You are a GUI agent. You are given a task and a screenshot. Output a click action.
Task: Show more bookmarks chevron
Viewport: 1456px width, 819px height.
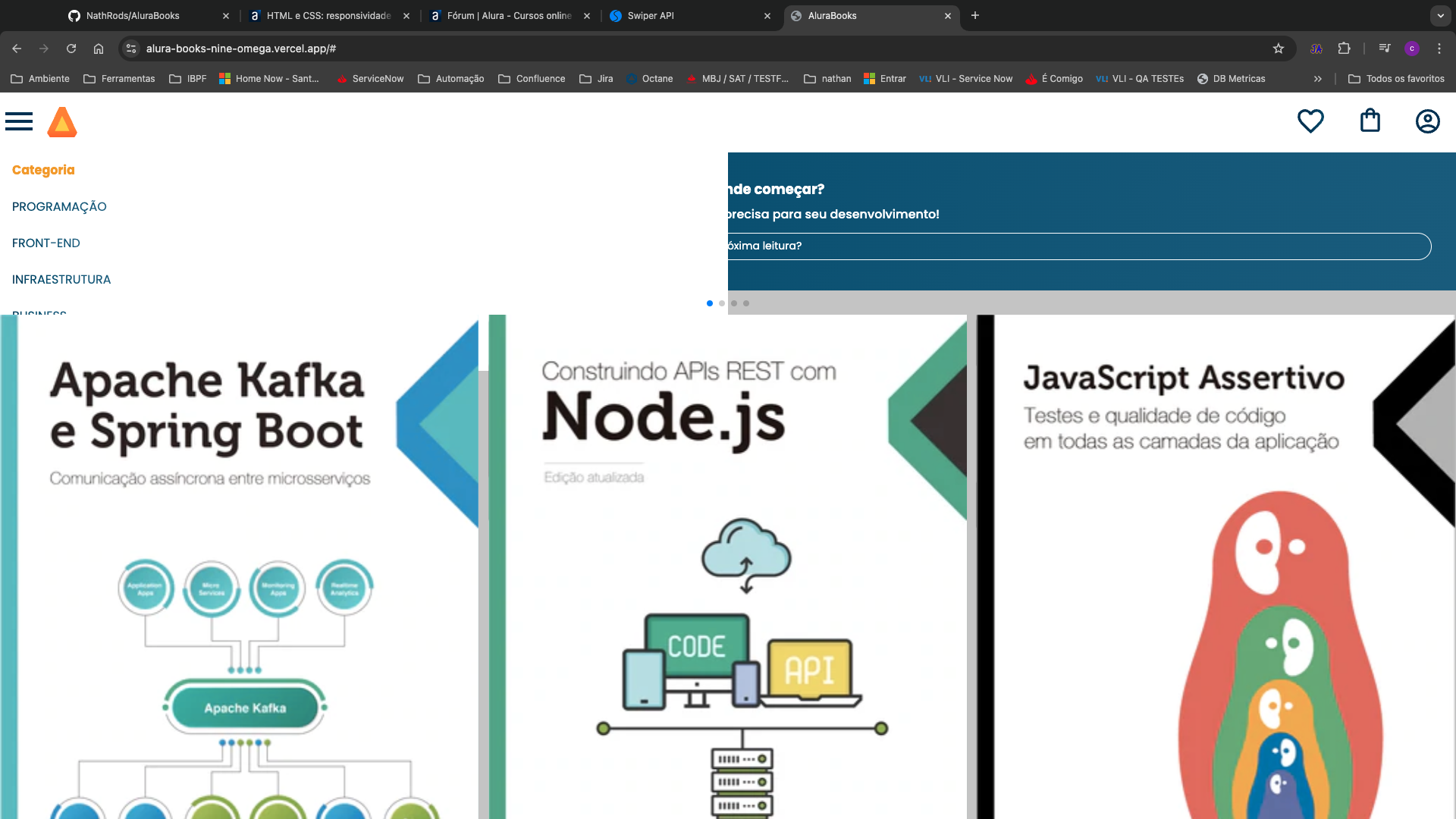click(1318, 79)
